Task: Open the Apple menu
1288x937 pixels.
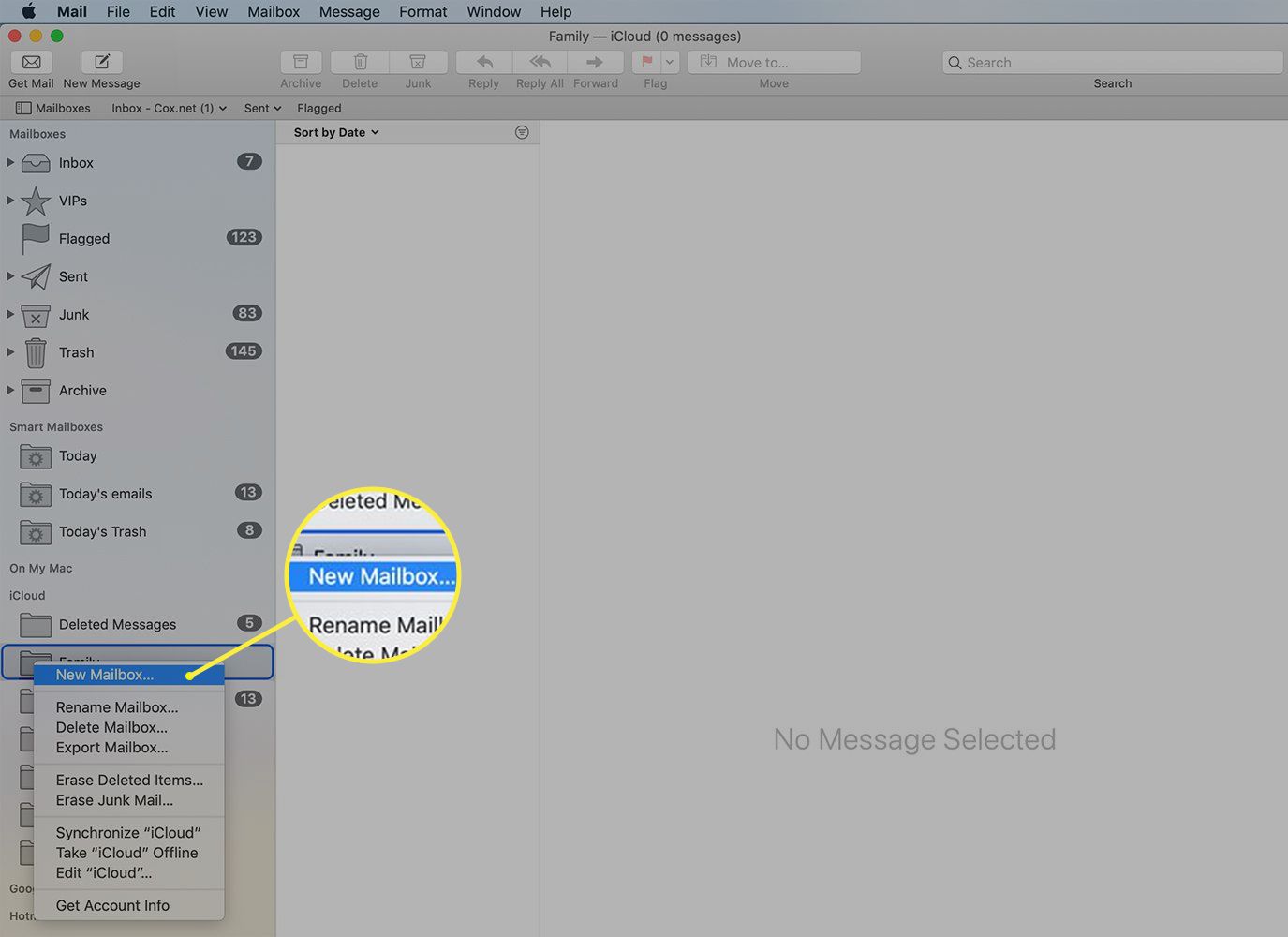Action: pos(28,11)
